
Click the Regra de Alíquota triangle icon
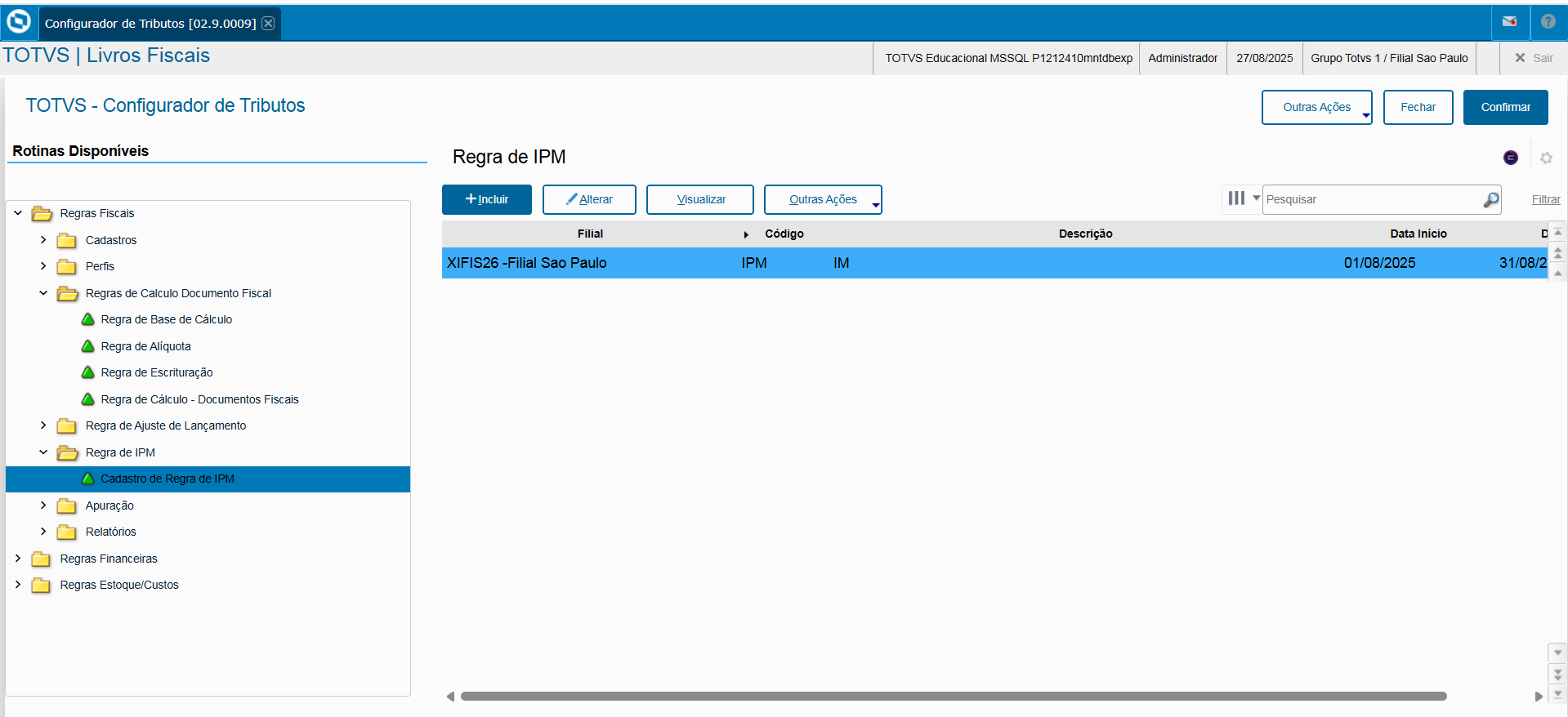(88, 346)
